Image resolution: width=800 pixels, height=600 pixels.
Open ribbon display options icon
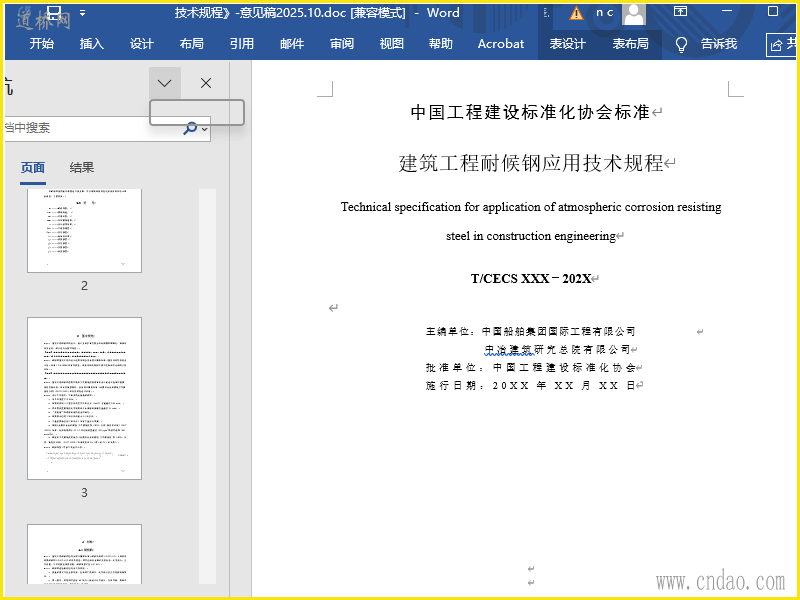click(680, 11)
